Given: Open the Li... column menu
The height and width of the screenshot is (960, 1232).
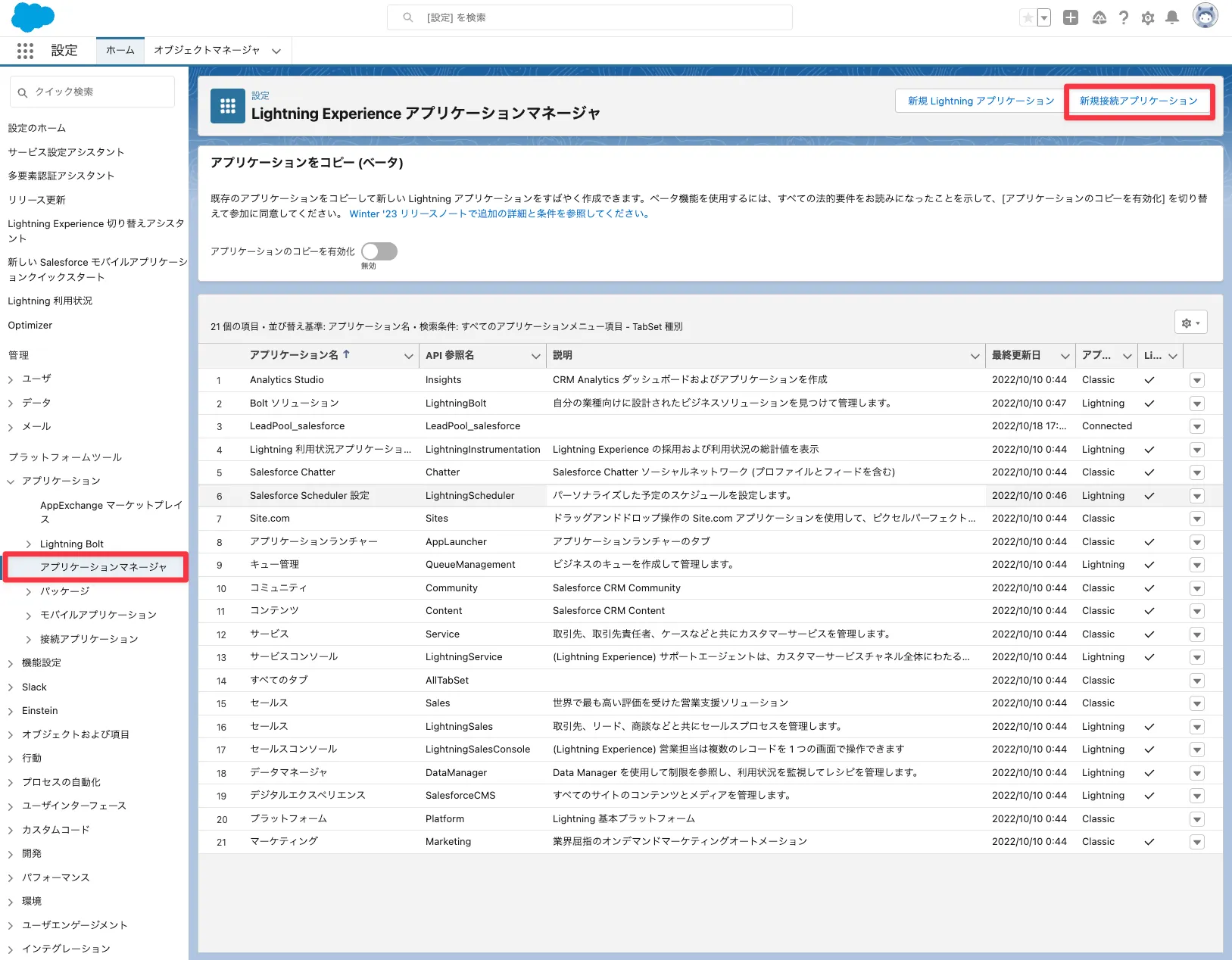Looking at the screenshot, I should pos(1173,356).
